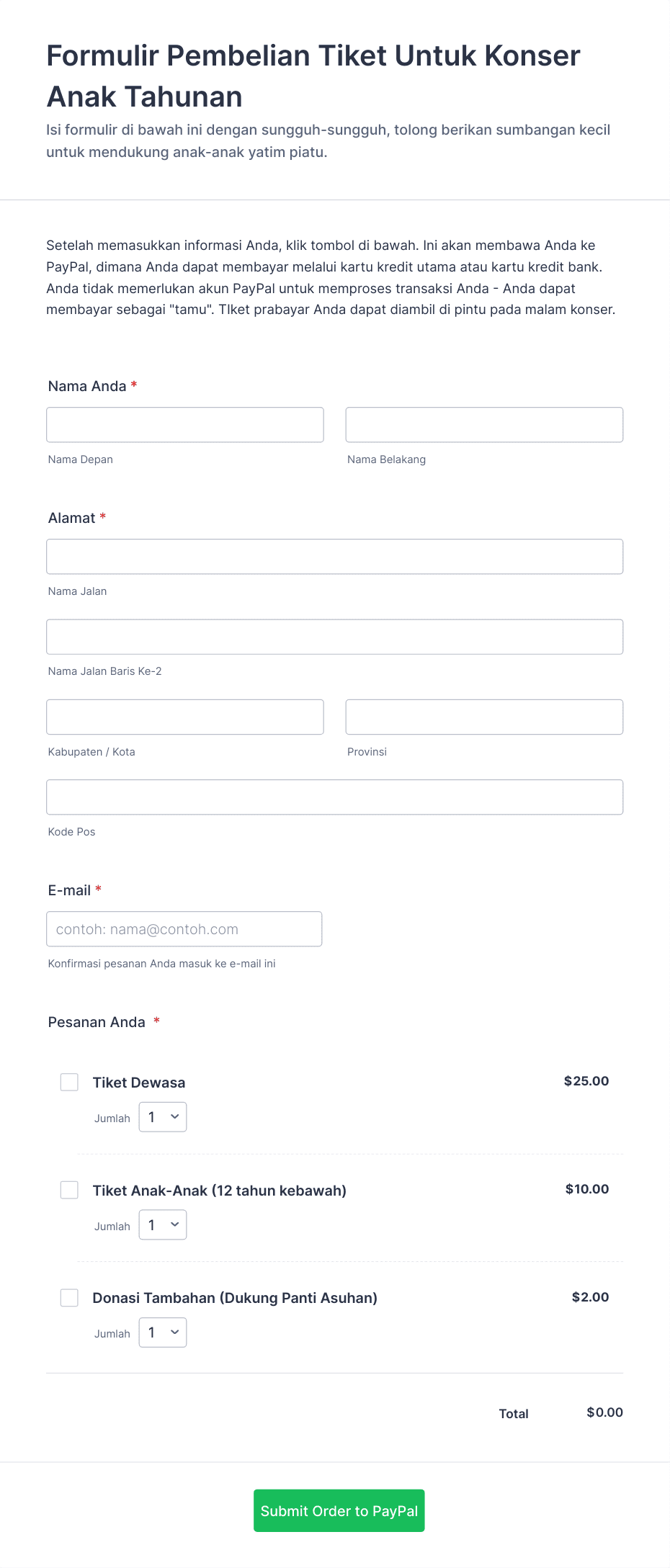The image size is (670, 1568).
Task: Expand Jumlah dropdown for Tiket Anak-Anak
Action: pyautogui.click(x=163, y=1225)
